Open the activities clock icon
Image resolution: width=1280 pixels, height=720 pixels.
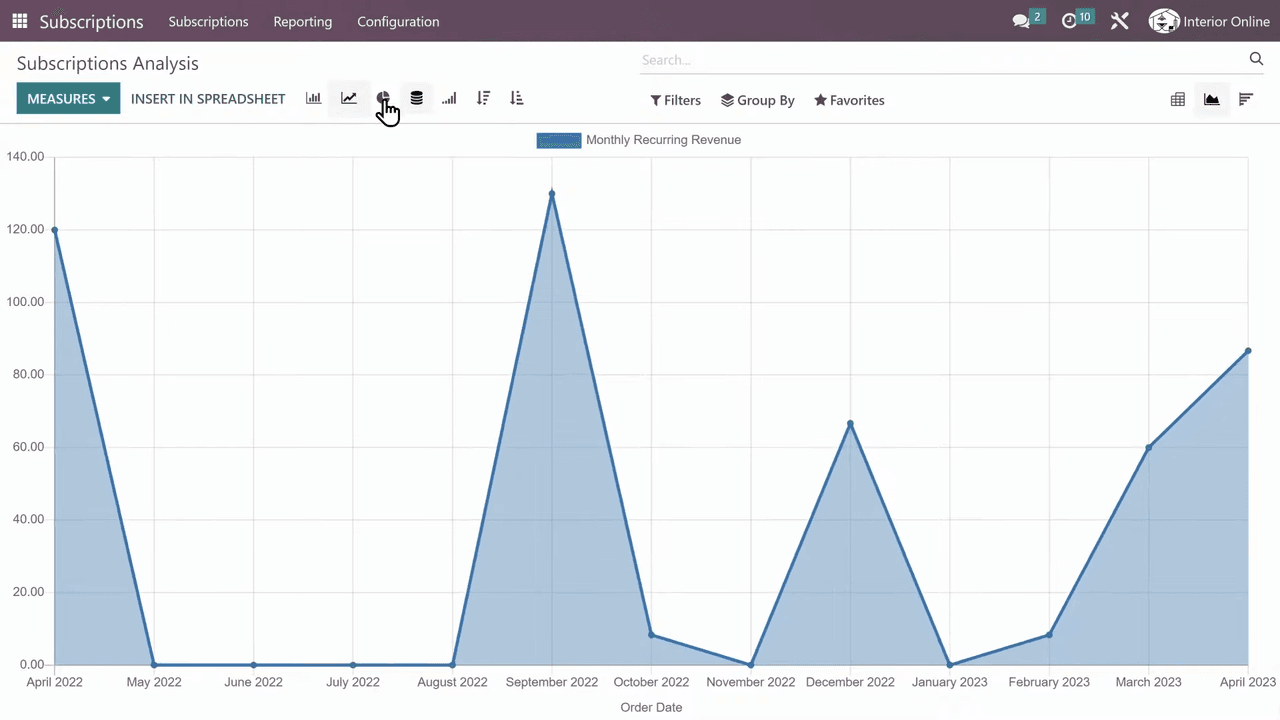click(x=1069, y=21)
